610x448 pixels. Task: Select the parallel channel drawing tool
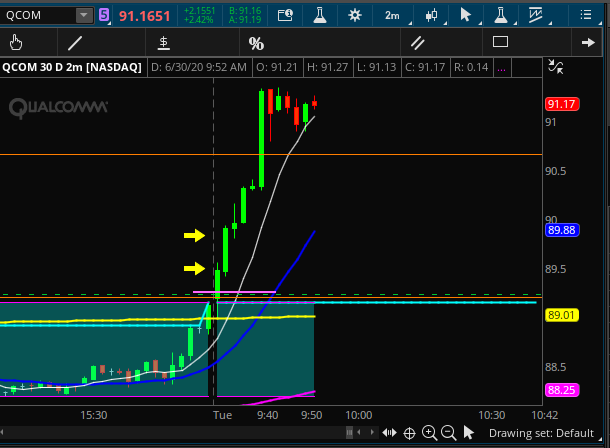click(x=417, y=43)
